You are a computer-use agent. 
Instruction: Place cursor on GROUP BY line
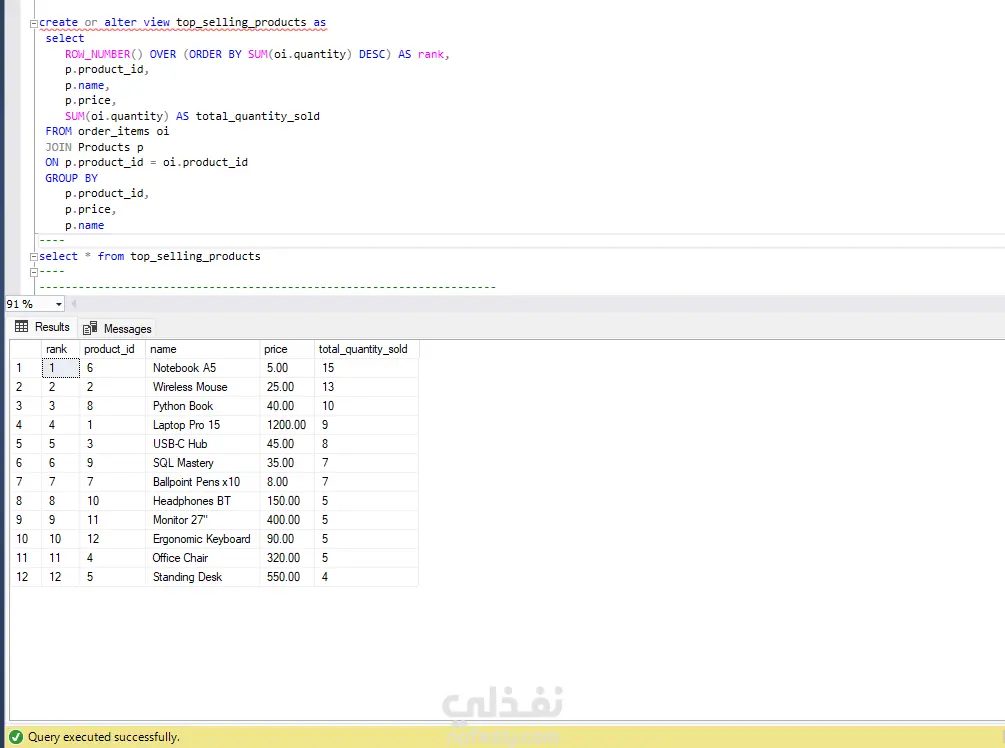point(71,178)
